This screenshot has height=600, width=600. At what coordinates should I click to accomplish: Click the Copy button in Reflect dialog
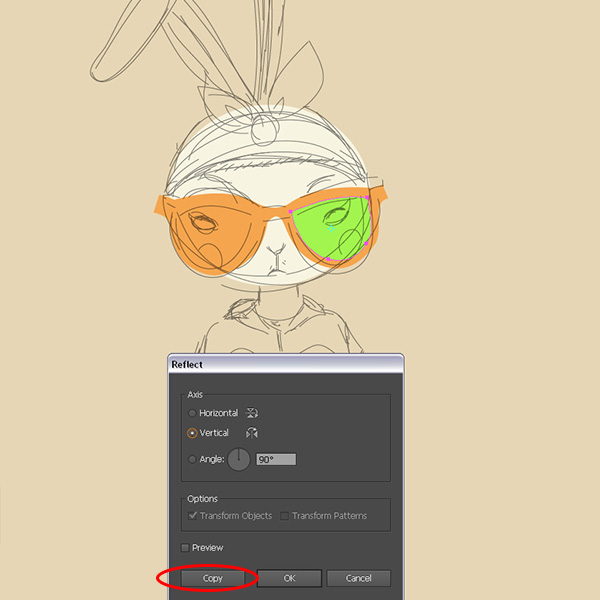pos(212,578)
